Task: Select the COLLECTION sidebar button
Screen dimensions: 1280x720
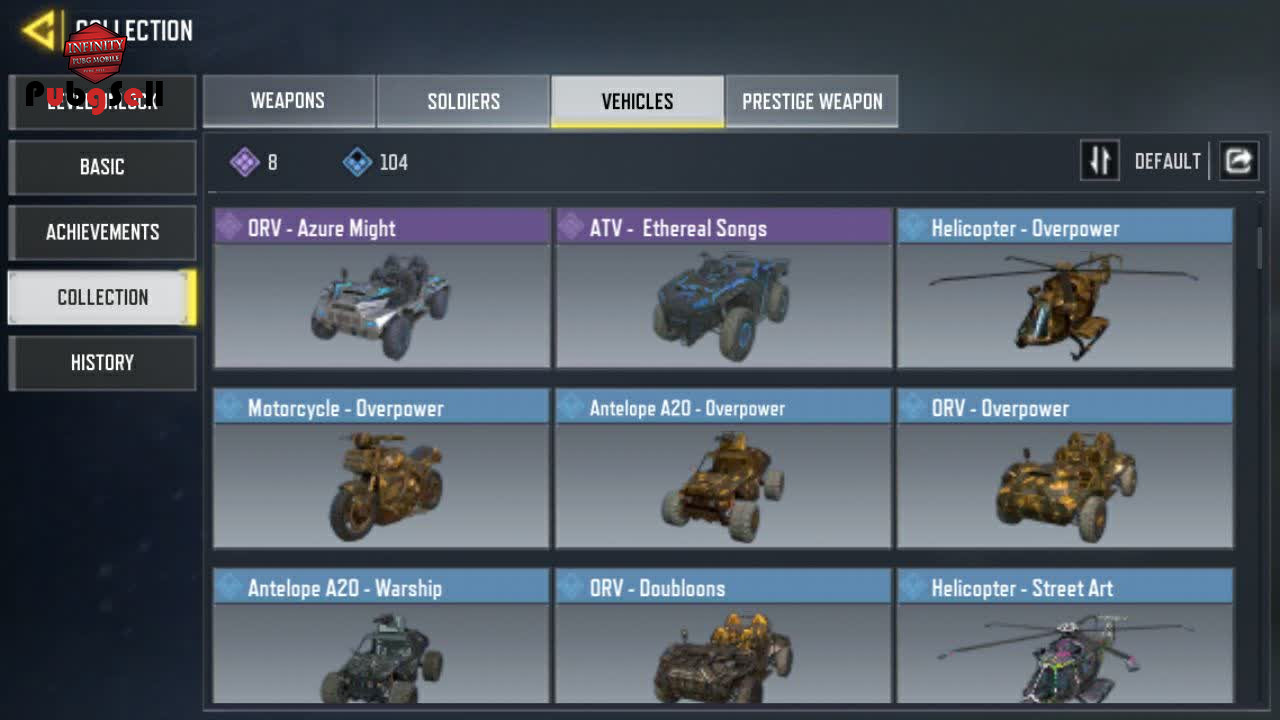Action: click(x=102, y=297)
